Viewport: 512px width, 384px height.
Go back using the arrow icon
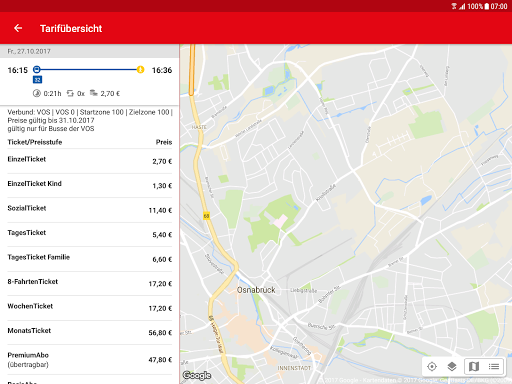tap(18, 28)
